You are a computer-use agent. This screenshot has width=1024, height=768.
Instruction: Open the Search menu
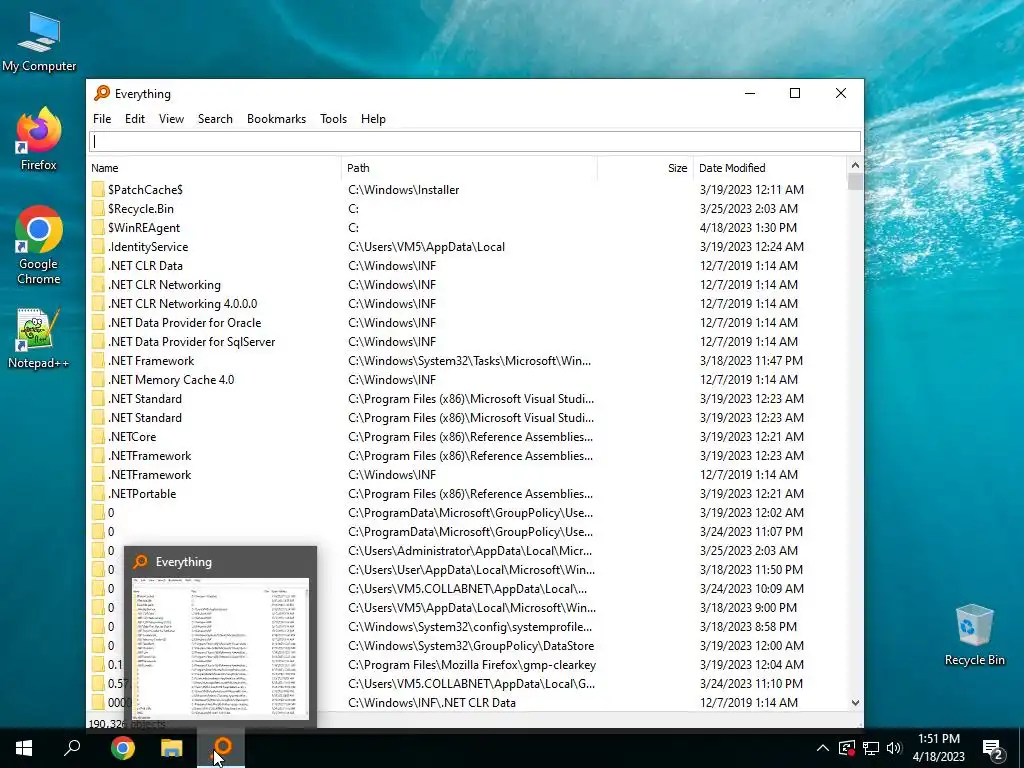(215, 119)
